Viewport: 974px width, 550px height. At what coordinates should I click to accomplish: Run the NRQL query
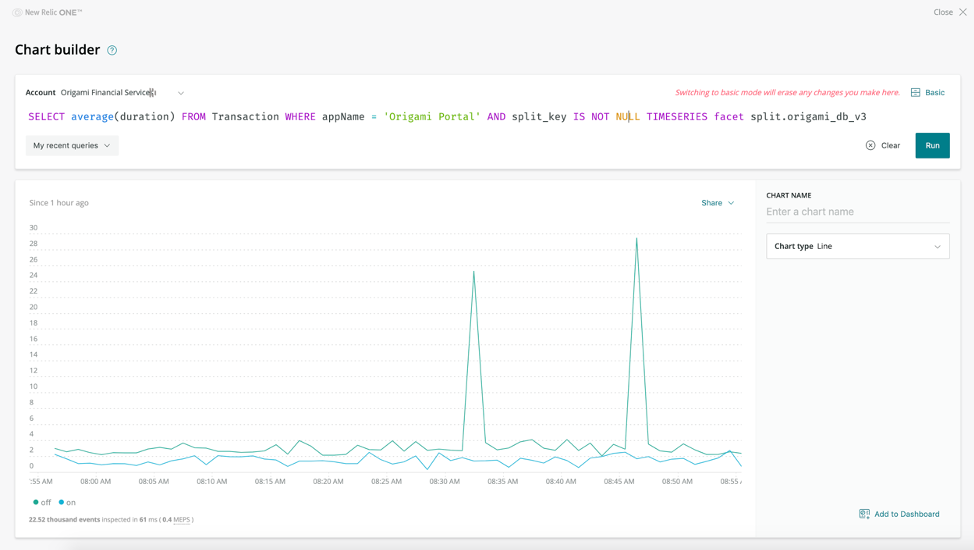[932, 145]
